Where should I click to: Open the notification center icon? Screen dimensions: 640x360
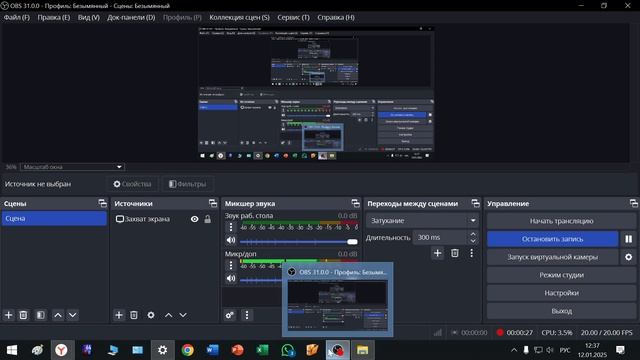(620, 350)
